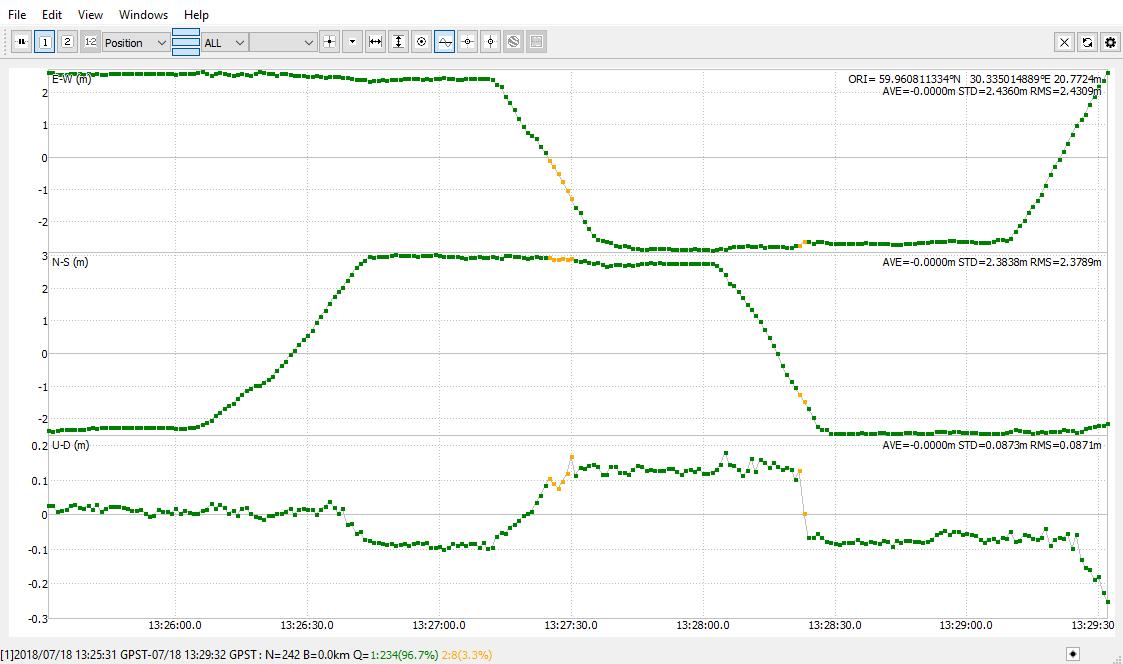Click the connect time-tag toolbar button
The height and width of the screenshot is (664, 1123).
pos(21,42)
